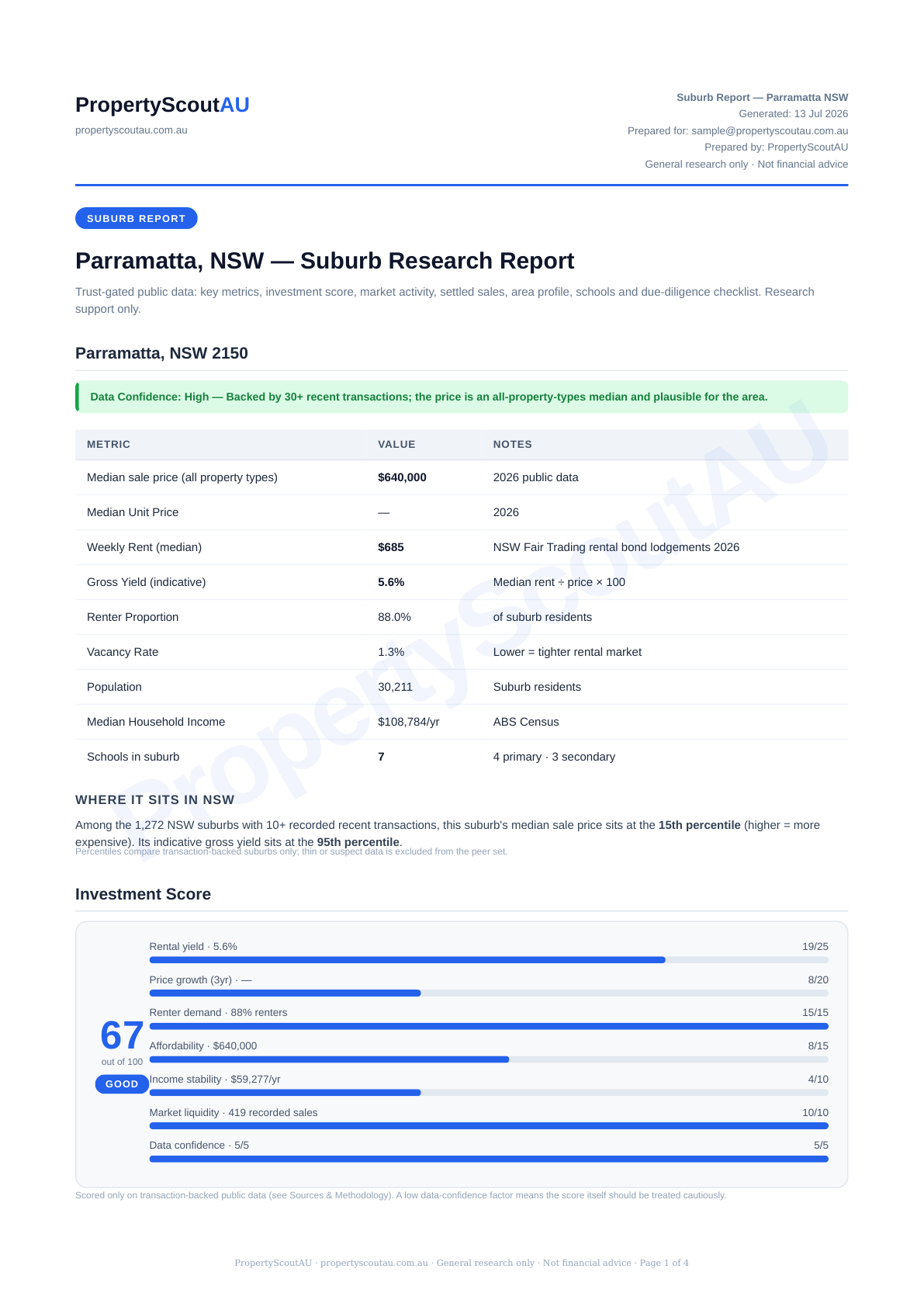The height and width of the screenshot is (1307, 924).
Task: Click the METRIC column header
Action: click(109, 445)
